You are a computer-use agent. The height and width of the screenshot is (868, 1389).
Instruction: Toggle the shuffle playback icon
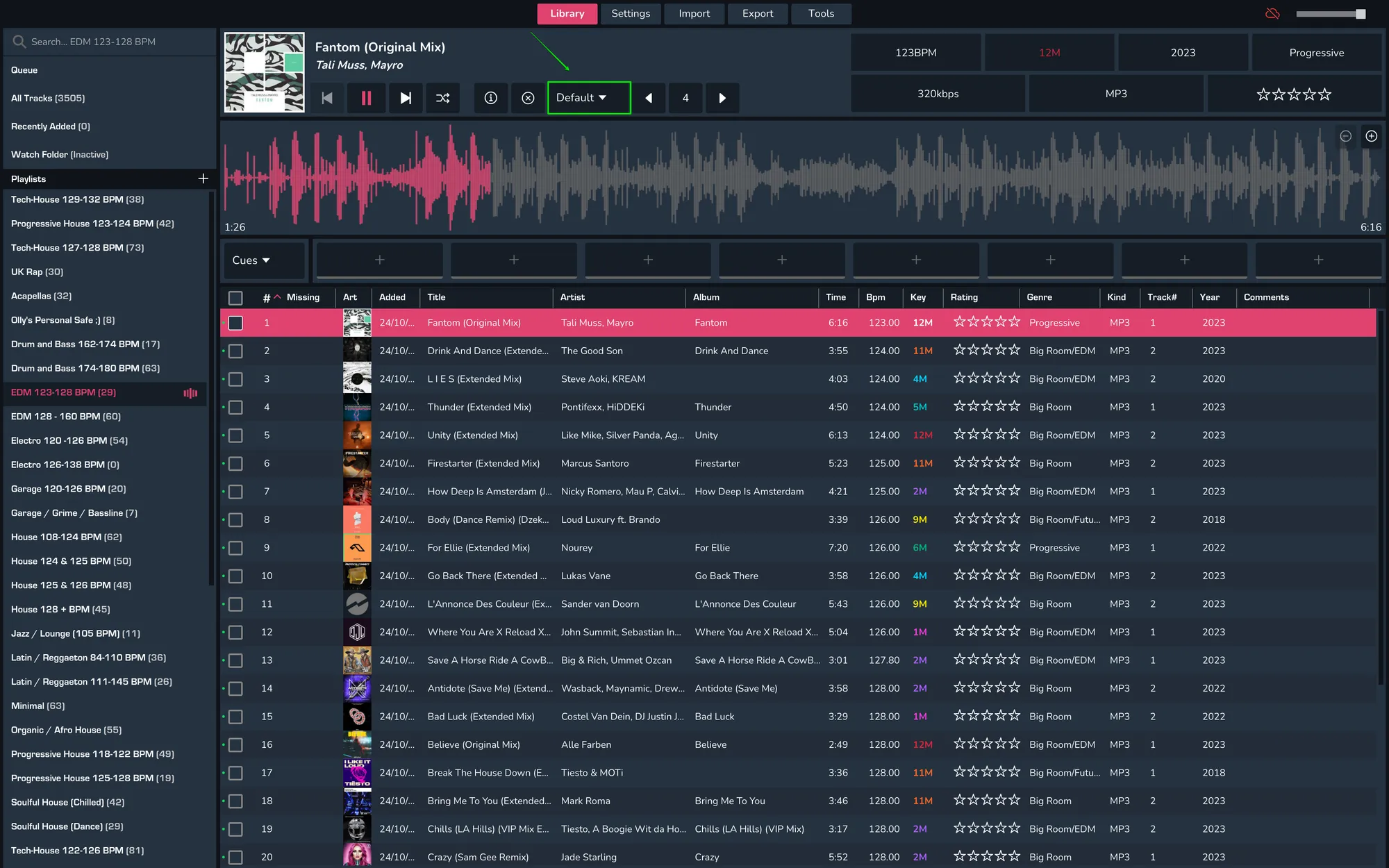(442, 98)
